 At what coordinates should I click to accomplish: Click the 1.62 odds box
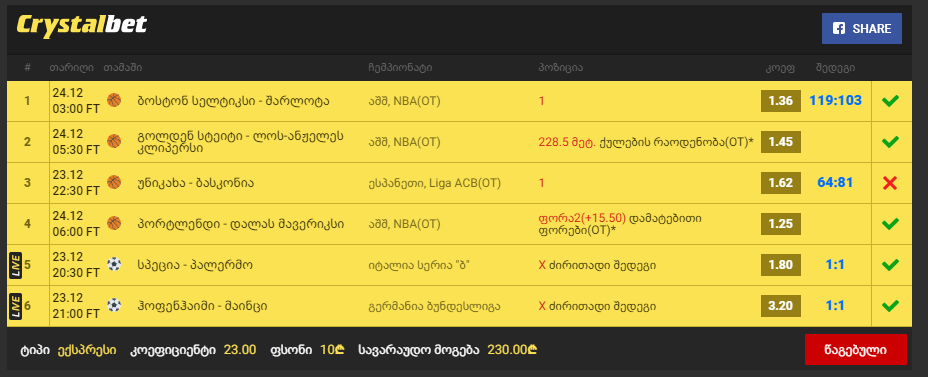781,183
